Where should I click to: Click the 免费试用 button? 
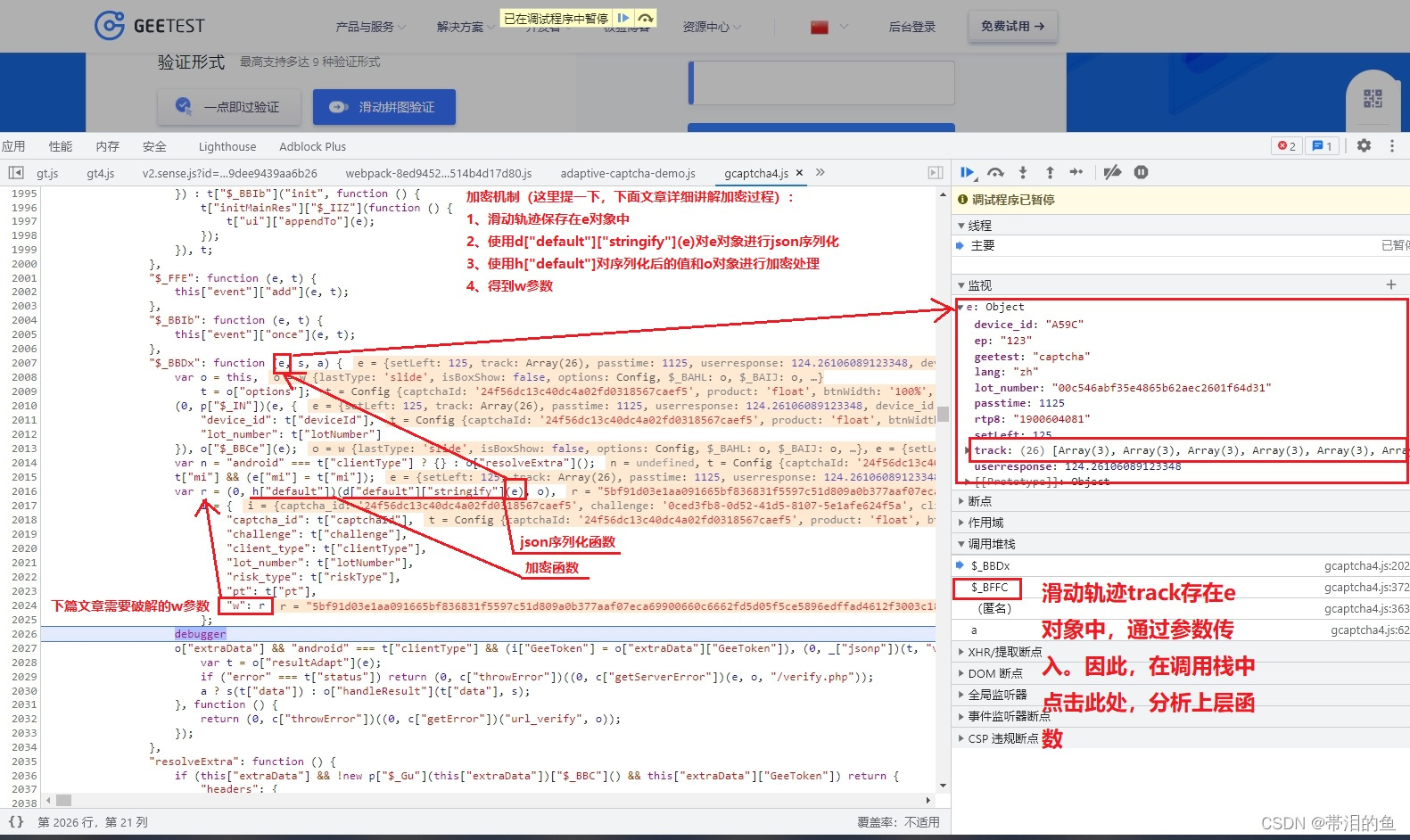tap(1013, 27)
